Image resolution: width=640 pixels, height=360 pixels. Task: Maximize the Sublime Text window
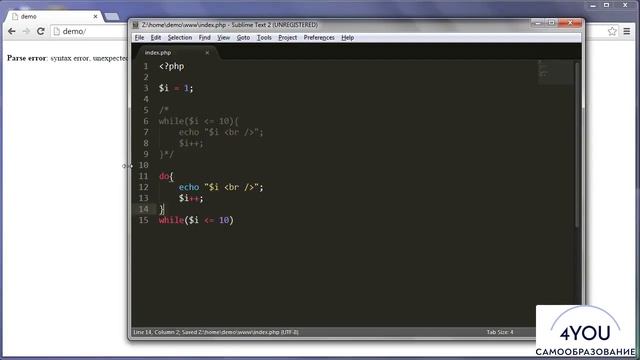click(x=551, y=23)
